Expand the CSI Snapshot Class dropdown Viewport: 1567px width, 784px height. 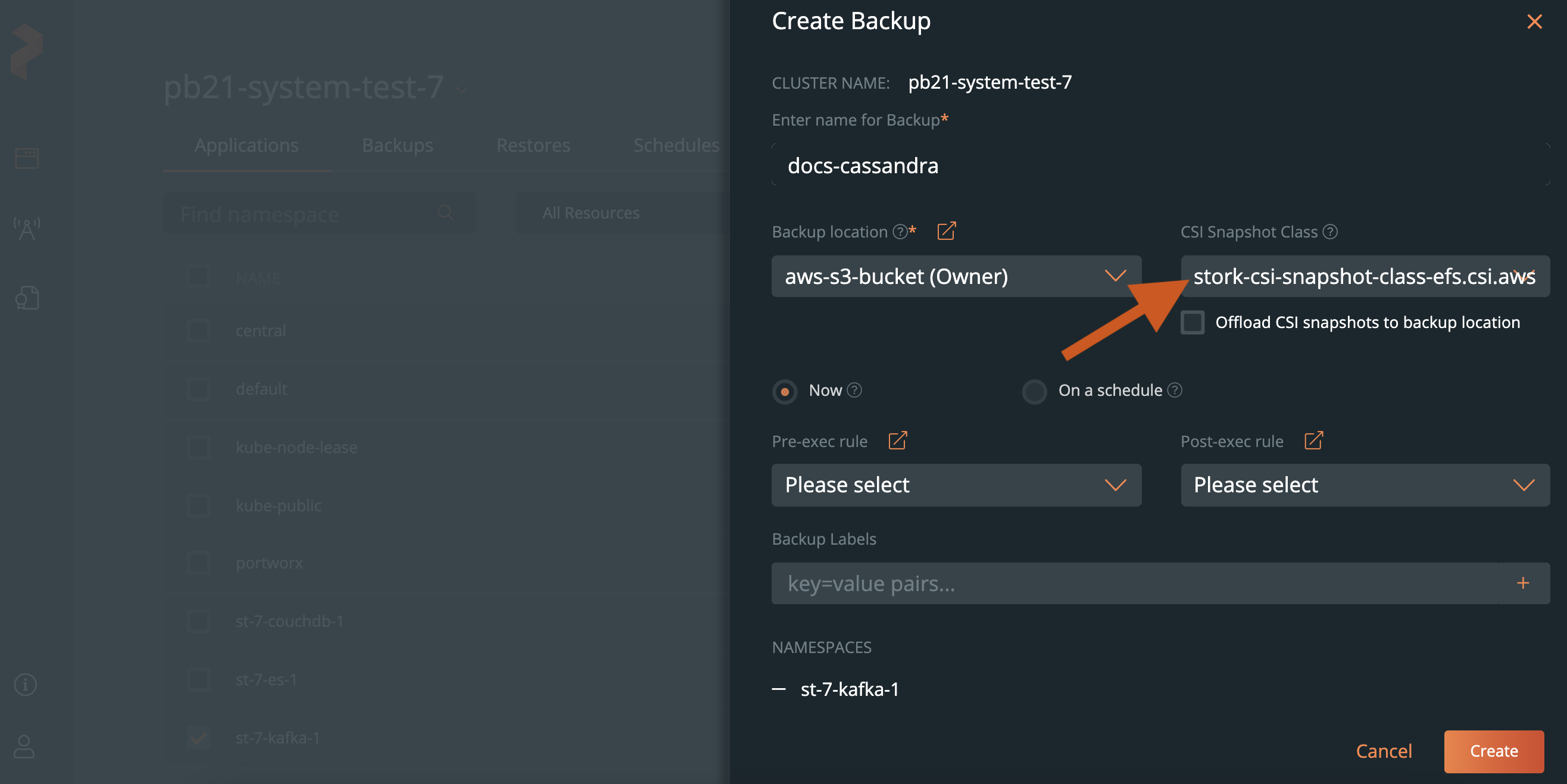point(1365,276)
